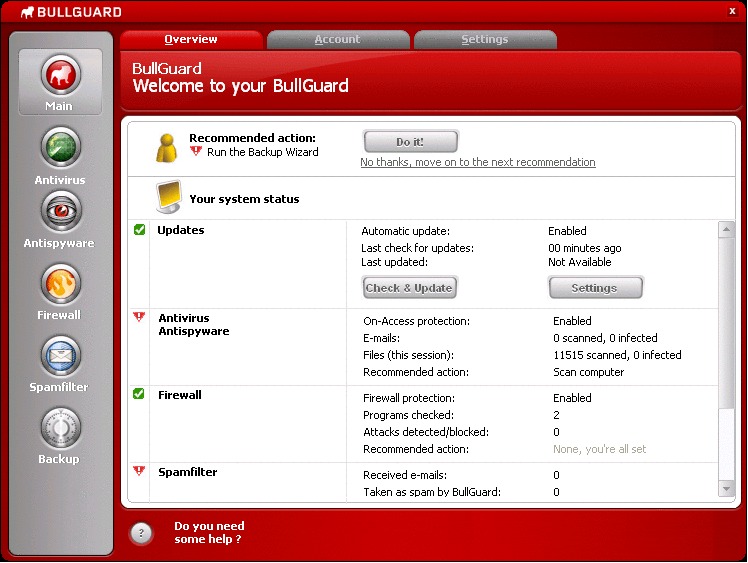This screenshot has width=748, height=563.
Task: Click the status list scroll down arrow
Action: (726, 489)
